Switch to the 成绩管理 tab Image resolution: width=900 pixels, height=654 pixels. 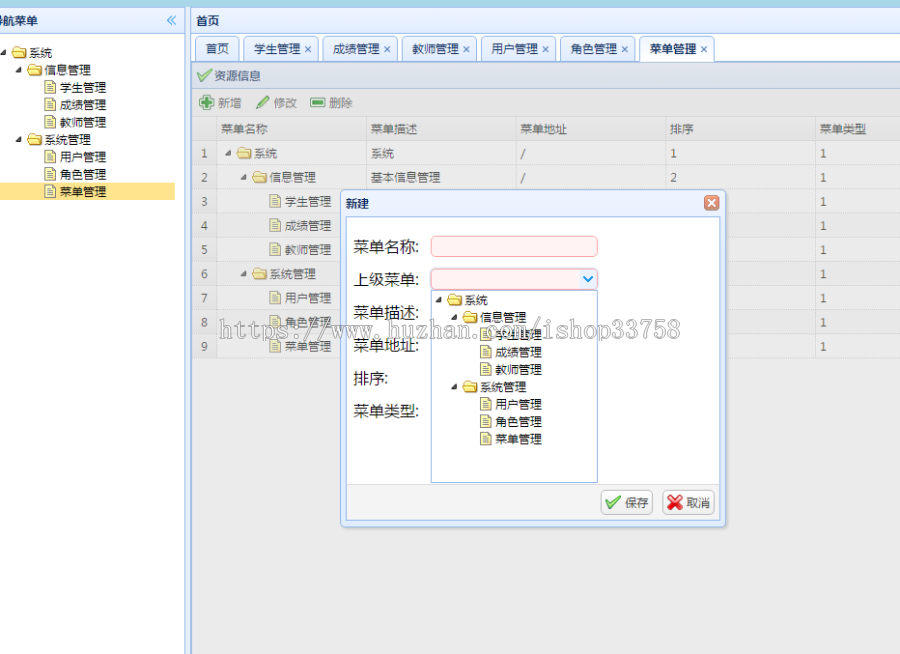click(356, 49)
